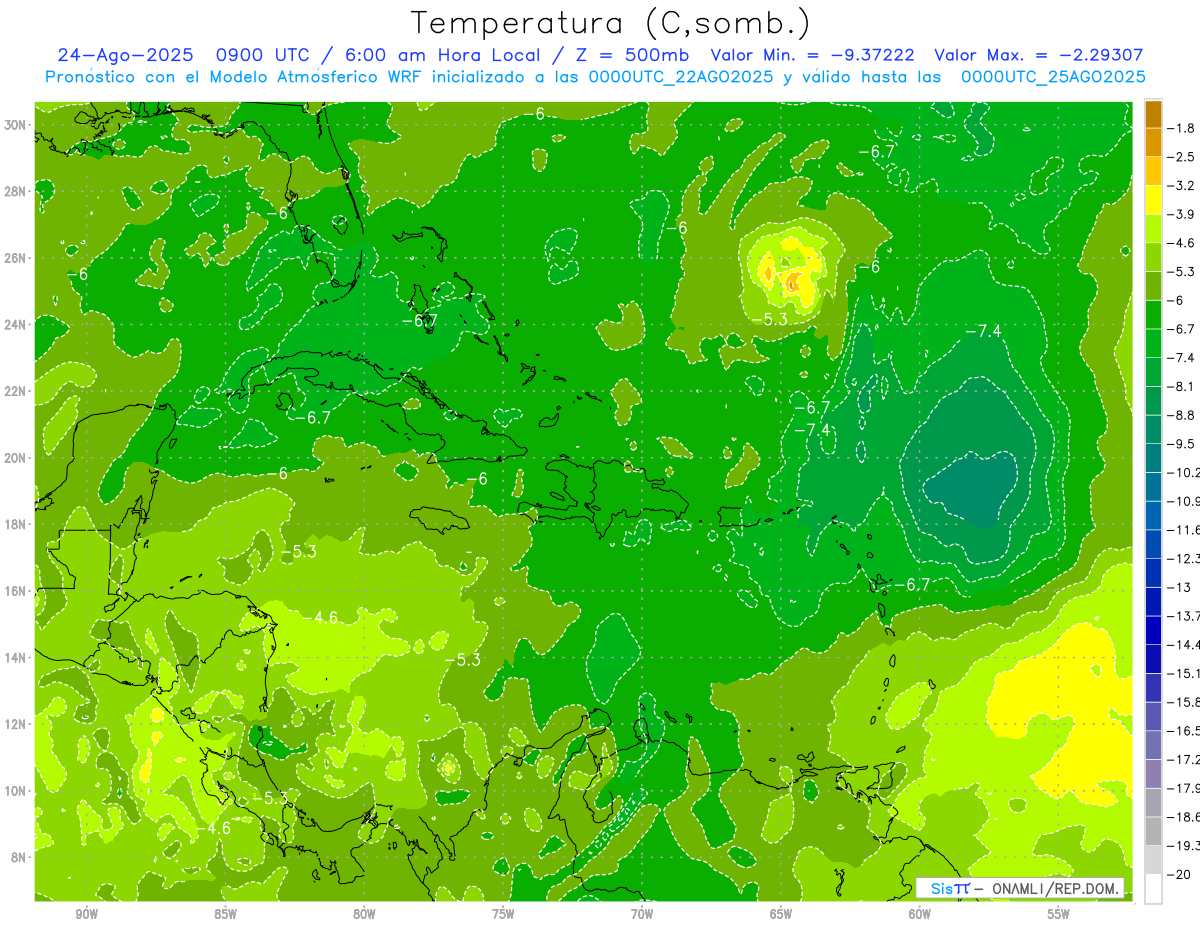Pick the green swatch between -6.7 and -7.4
This screenshot has height=927, width=1200.
click(1153, 343)
